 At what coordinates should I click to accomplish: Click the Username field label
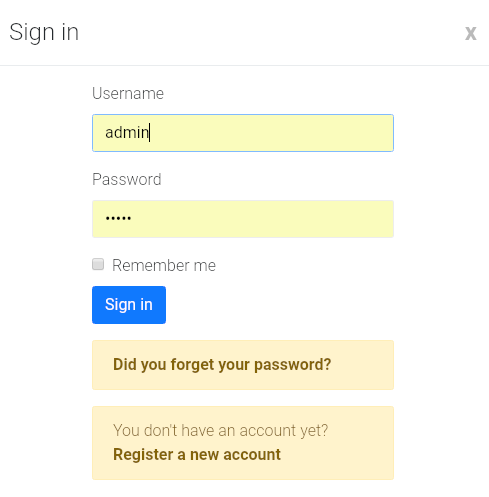(x=128, y=93)
